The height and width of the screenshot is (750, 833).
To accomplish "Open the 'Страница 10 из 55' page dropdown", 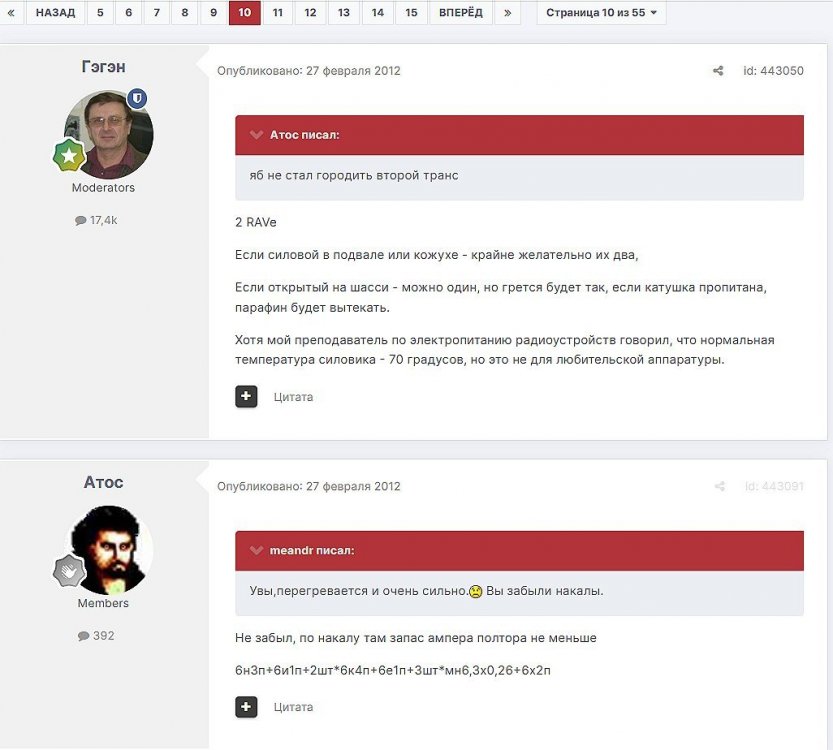I will 601,13.
